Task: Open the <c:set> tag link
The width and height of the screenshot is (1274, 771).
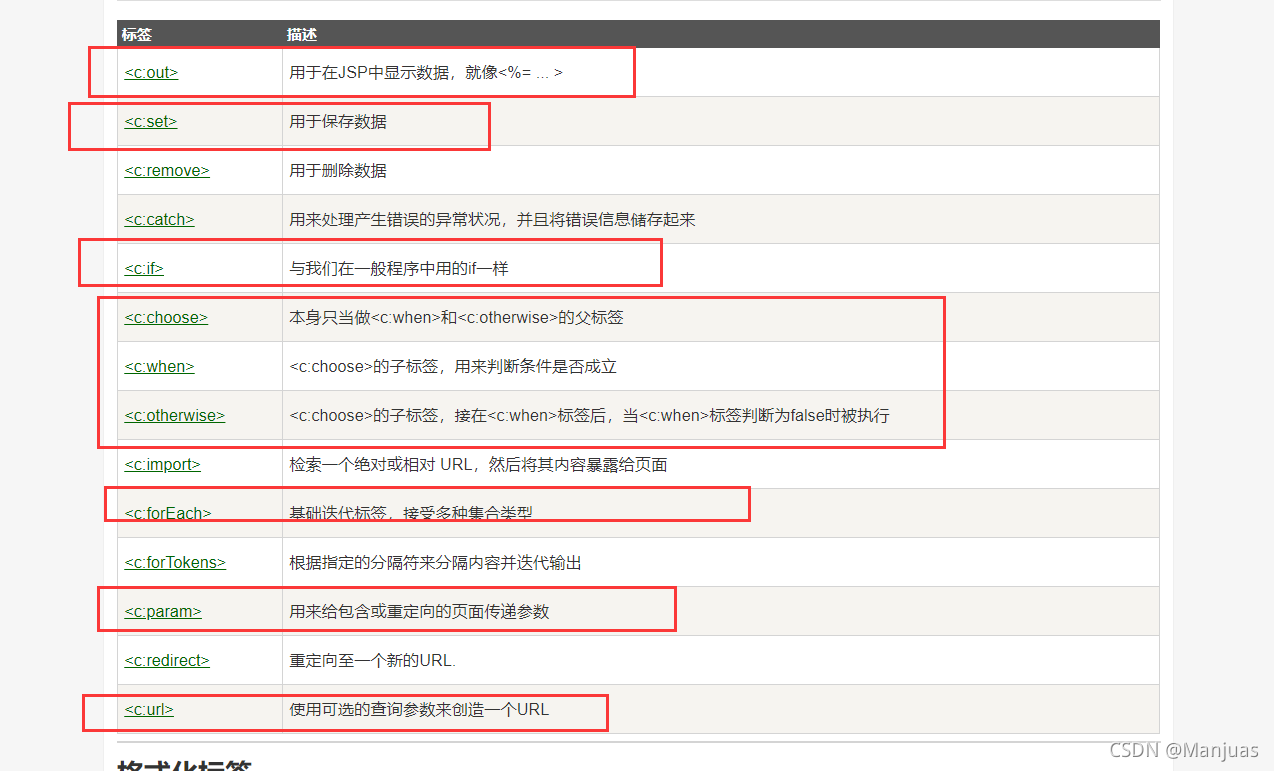Action: 150,122
